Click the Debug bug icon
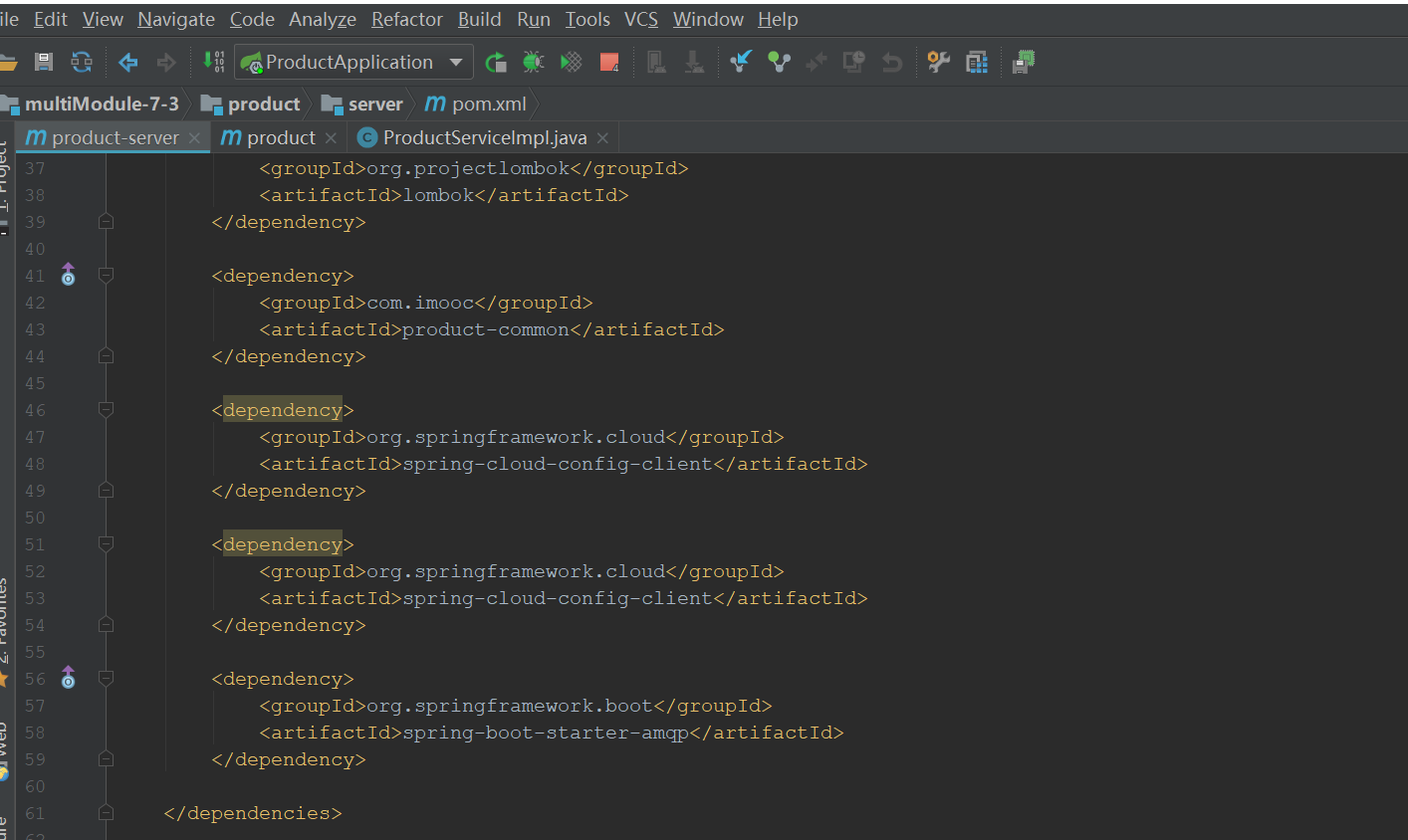The width and height of the screenshot is (1408, 840). 534,62
